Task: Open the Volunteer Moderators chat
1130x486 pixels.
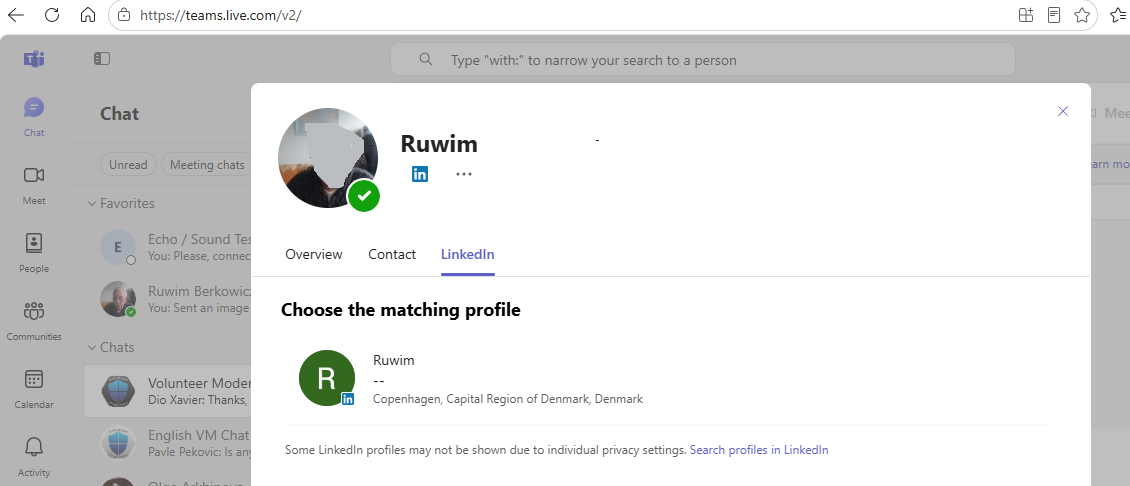Action: coord(168,391)
